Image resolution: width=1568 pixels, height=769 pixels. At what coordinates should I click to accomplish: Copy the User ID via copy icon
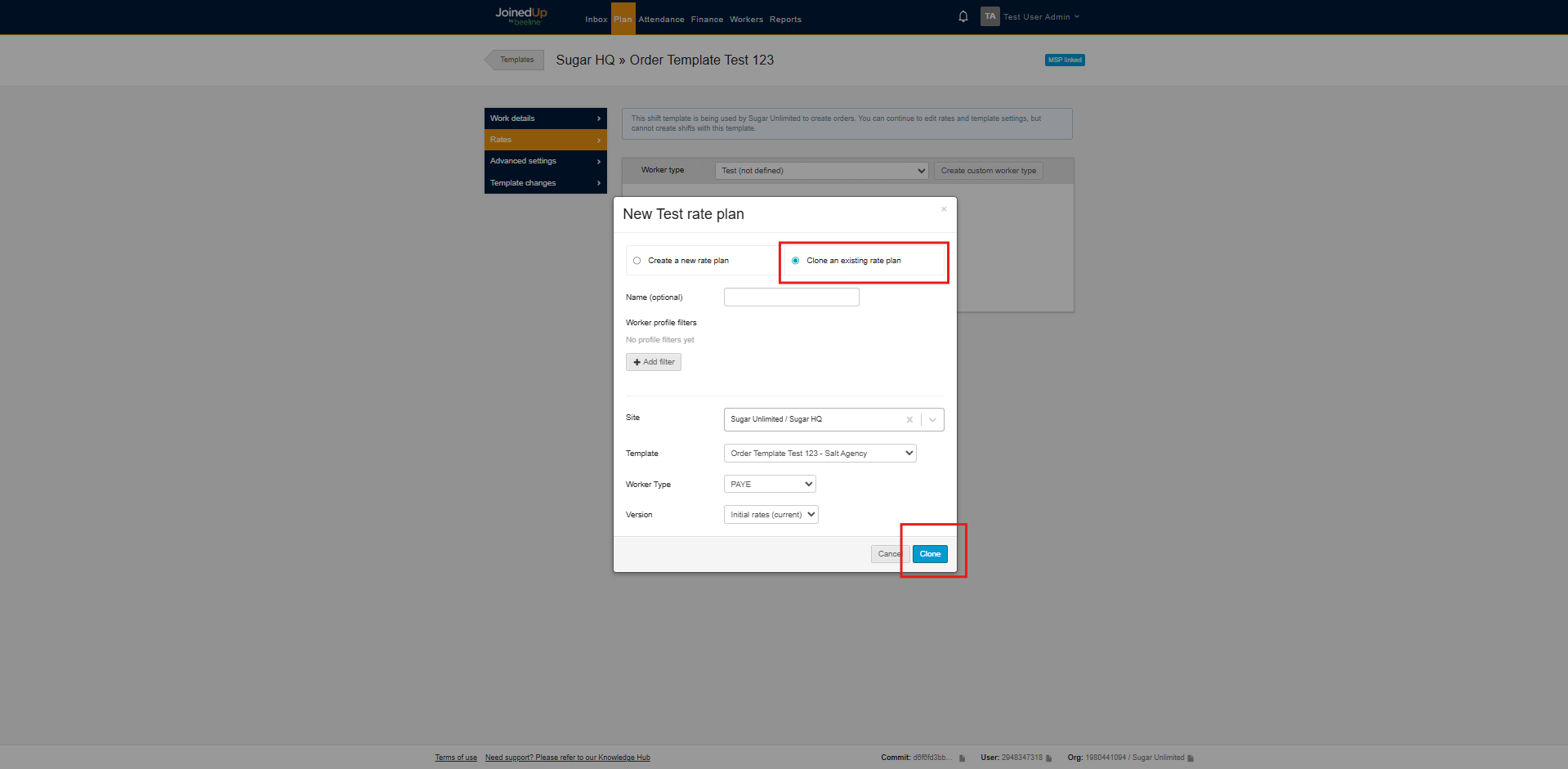tap(1049, 758)
